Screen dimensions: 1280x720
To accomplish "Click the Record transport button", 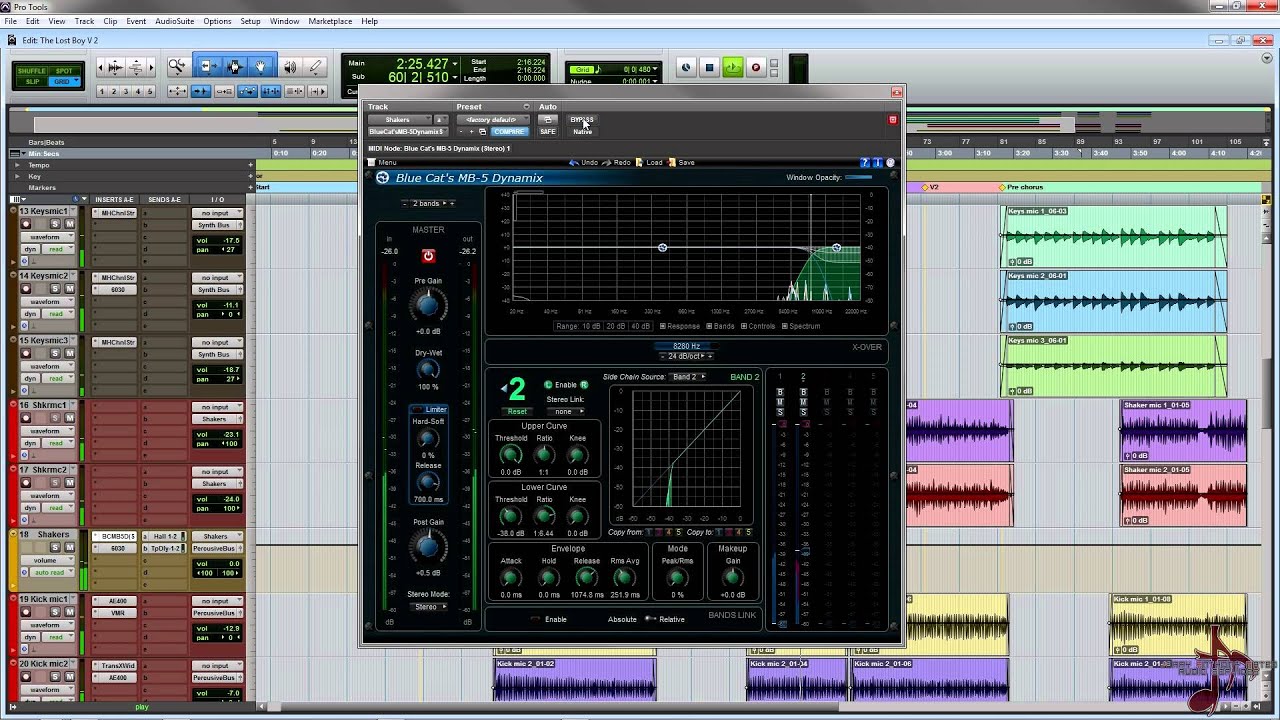I will click(x=756, y=68).
